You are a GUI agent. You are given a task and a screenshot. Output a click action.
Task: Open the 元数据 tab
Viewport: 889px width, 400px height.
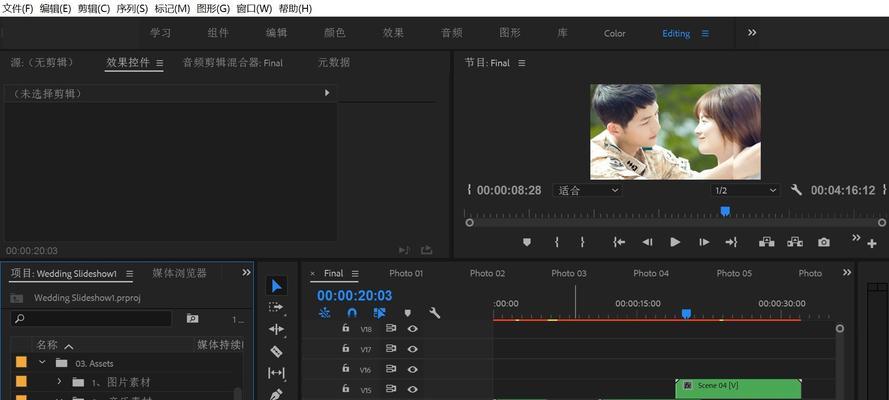coord(334,63)
